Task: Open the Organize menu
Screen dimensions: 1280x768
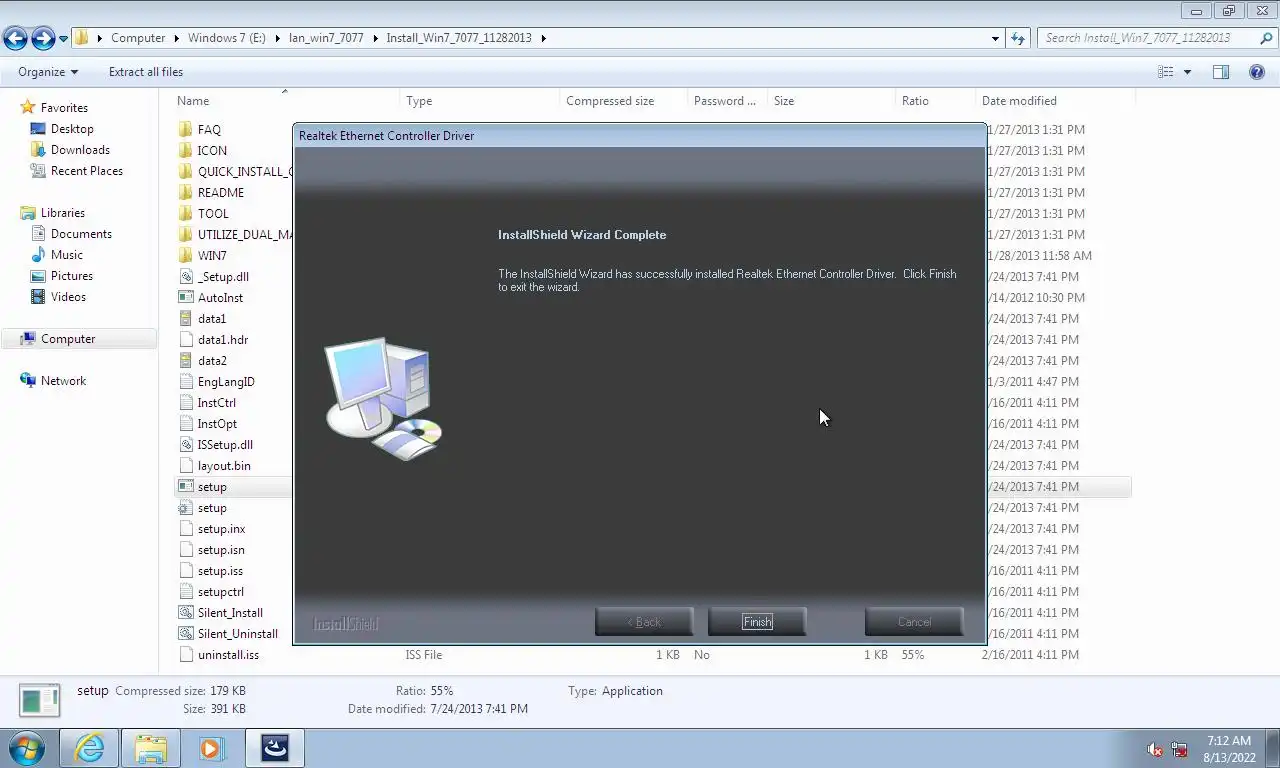Action: pos(48,72)
